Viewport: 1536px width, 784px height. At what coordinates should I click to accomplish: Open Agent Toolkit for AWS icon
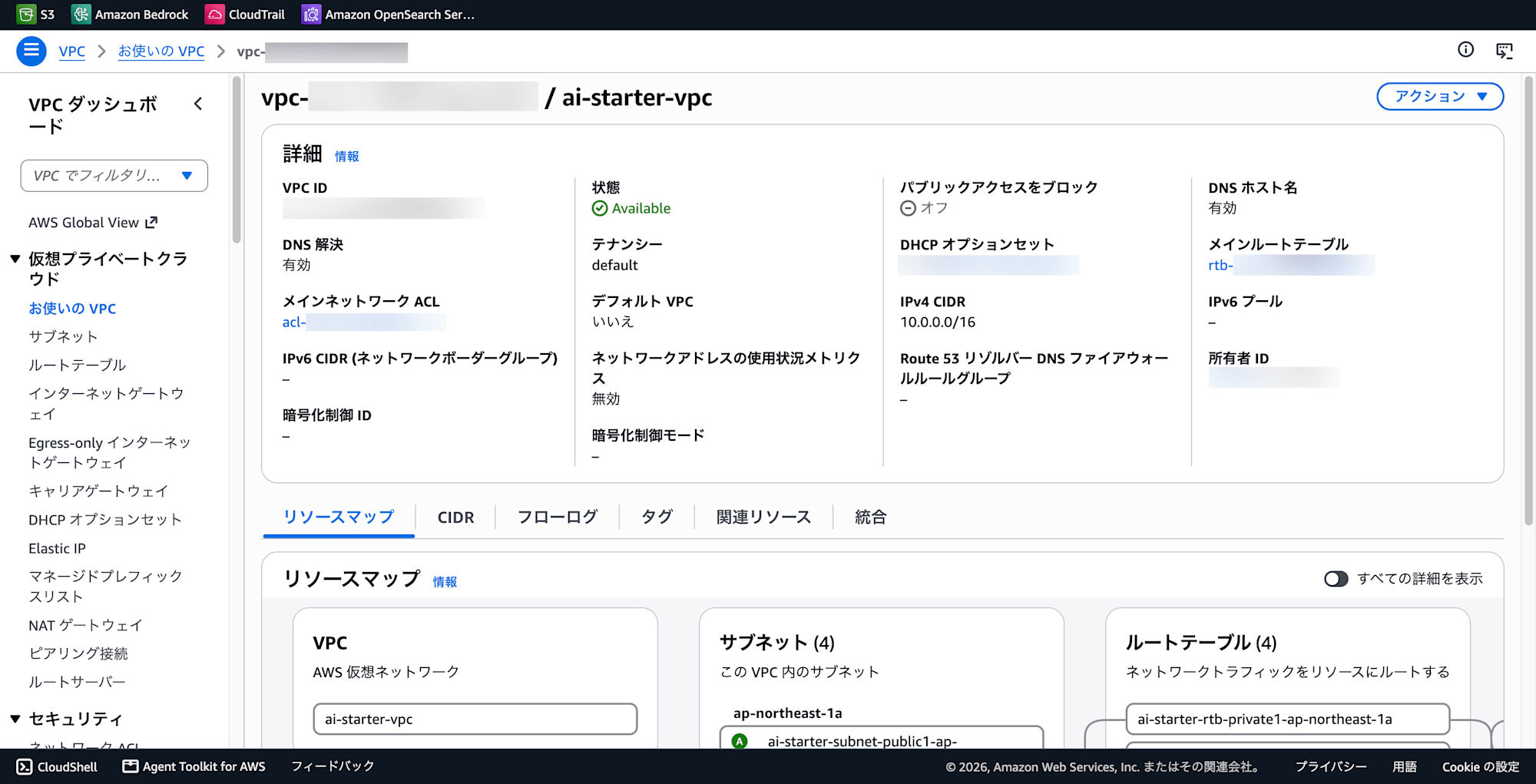coord(131,766)
